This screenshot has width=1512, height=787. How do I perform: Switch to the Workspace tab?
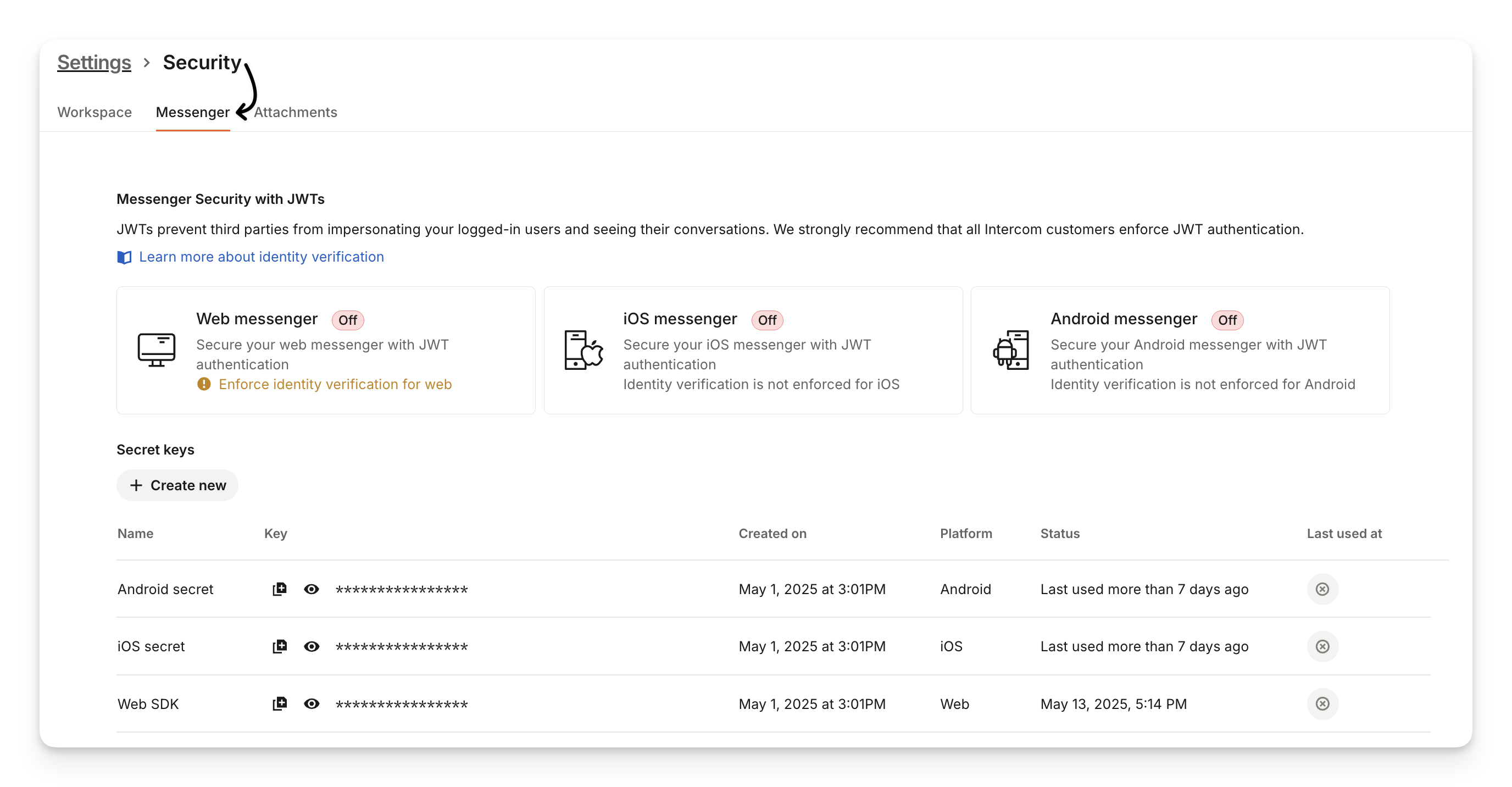coord(94,112)
